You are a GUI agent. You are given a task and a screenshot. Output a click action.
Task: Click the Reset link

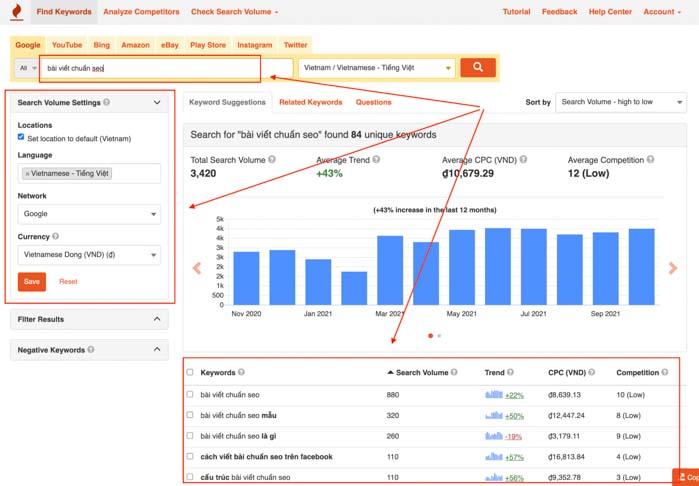click(x=68, y=281)
